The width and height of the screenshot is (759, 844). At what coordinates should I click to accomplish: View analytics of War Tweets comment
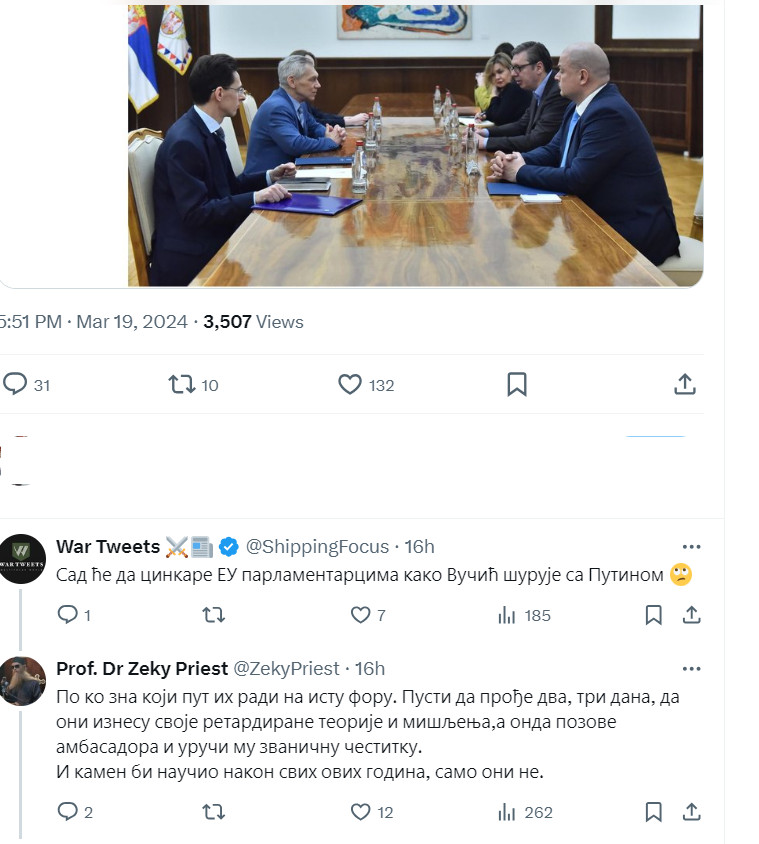pyautogui.click(x=506, y=615)
